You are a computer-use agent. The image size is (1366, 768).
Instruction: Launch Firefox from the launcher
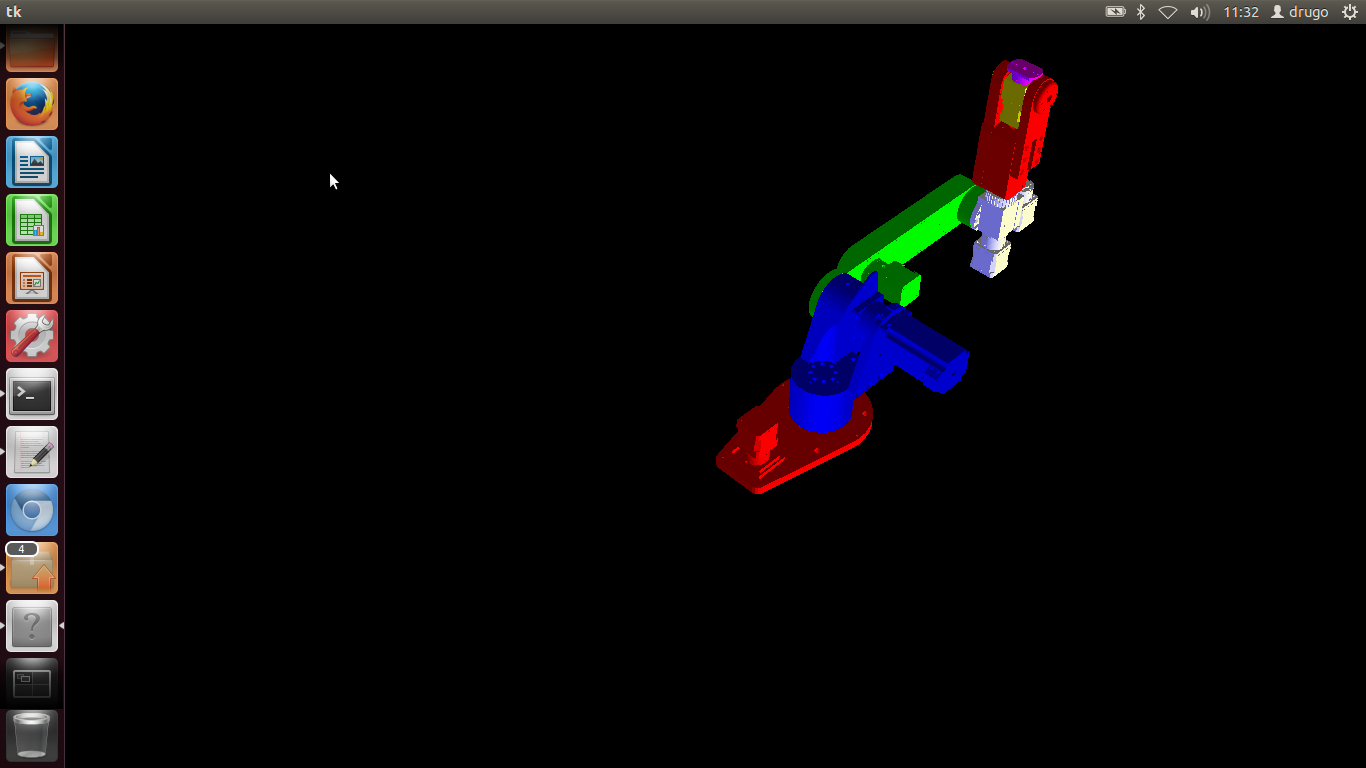[32, 104]
